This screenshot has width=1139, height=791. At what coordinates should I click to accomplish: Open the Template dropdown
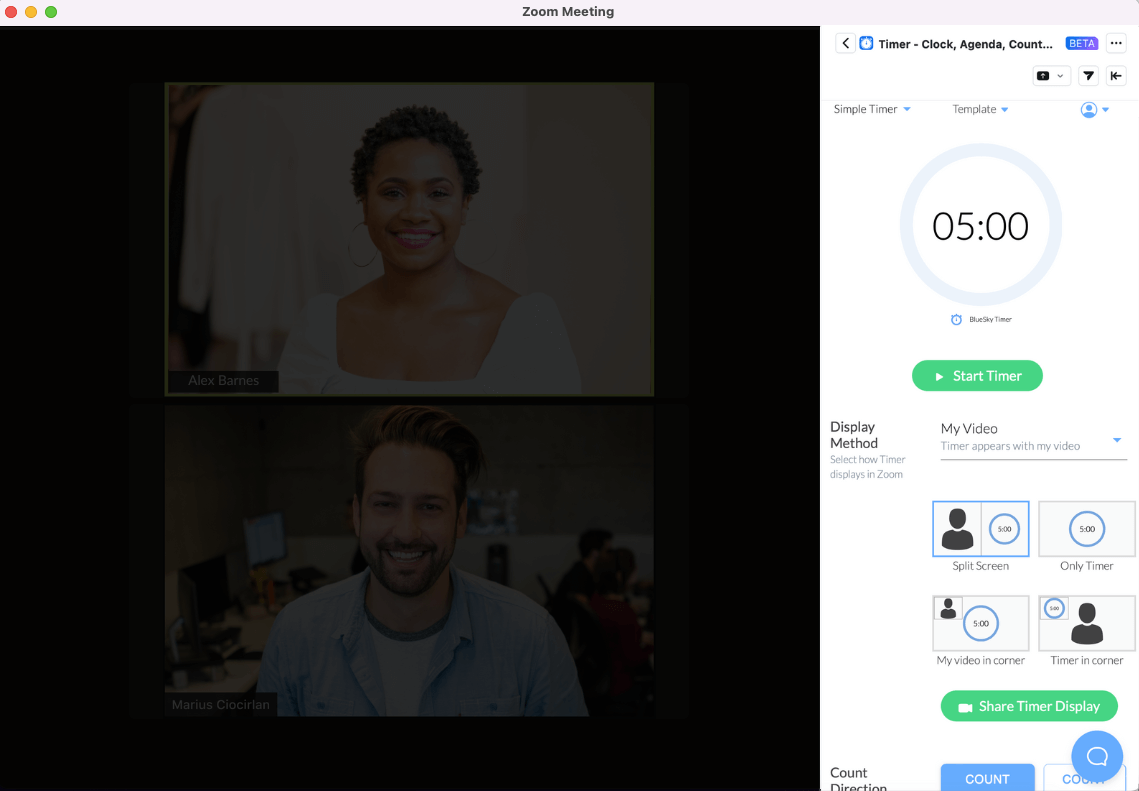[x=980, y=109]
